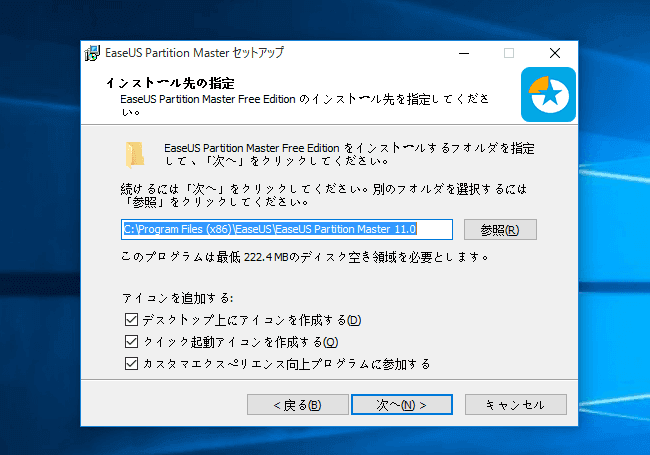This screenshot has height=455, width=650.
Task: Toggle デスクトップ上にアイコンを作成する checkbox
Action: pos(131,319)
